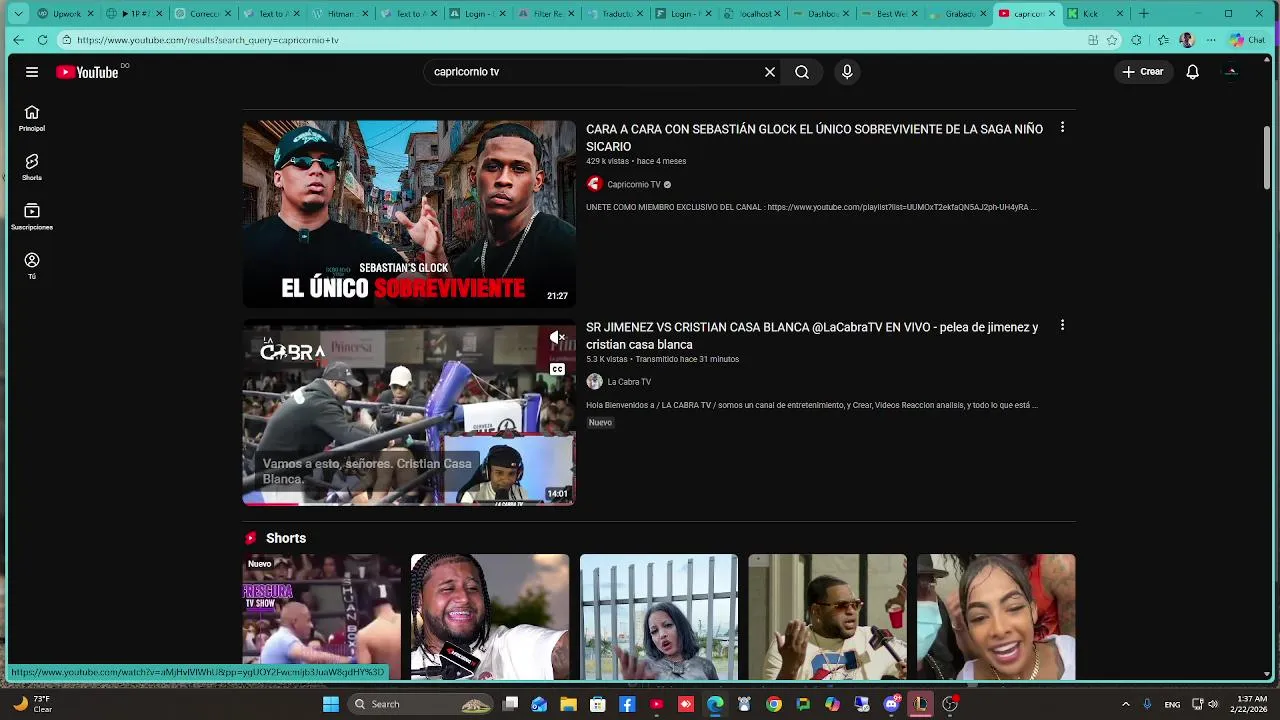Open the Tú section in the sidebar
The width and height of the screenshot is (1280, 720).
[32, 265]
